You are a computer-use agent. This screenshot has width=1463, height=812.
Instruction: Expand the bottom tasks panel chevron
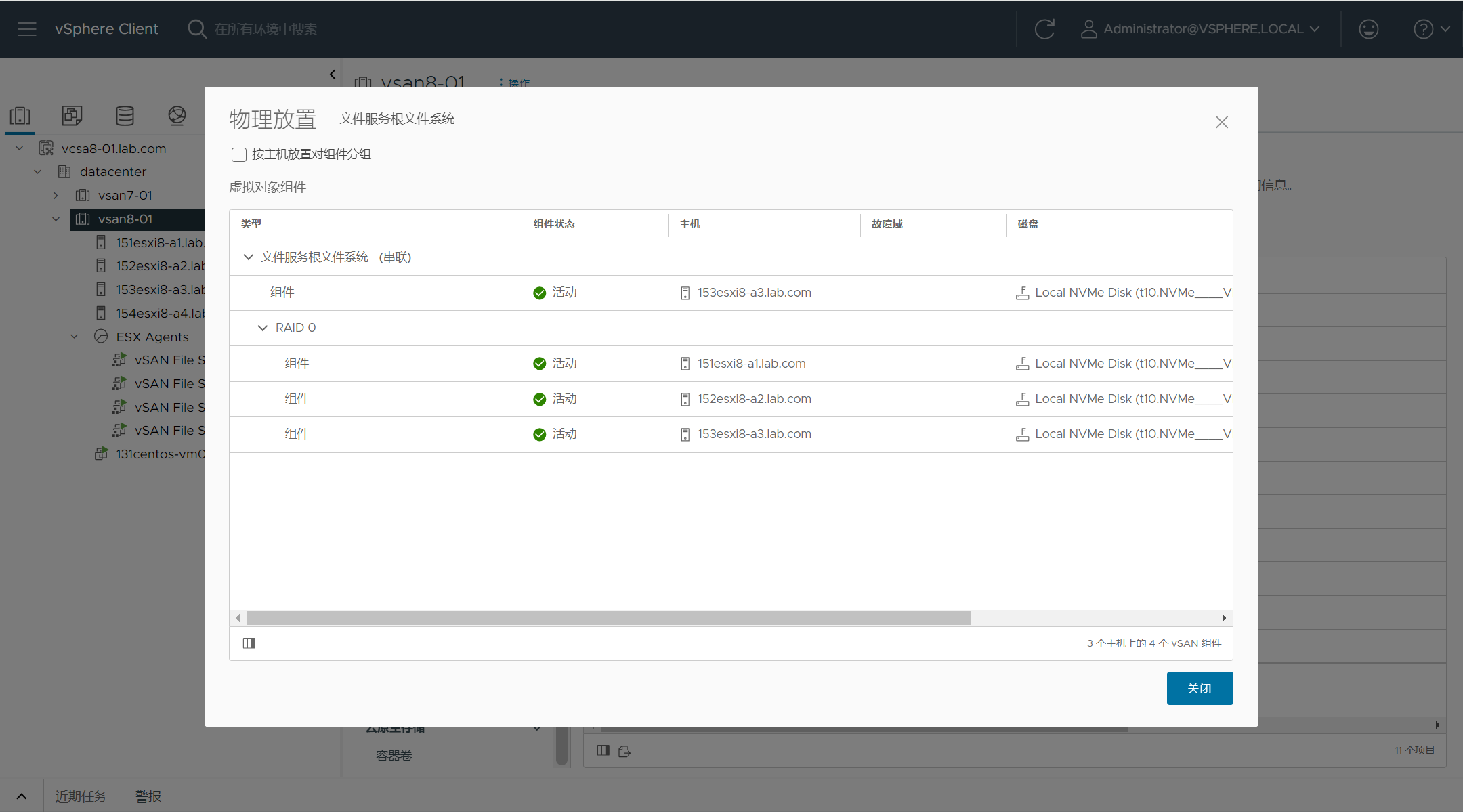[x=22, y=796]
